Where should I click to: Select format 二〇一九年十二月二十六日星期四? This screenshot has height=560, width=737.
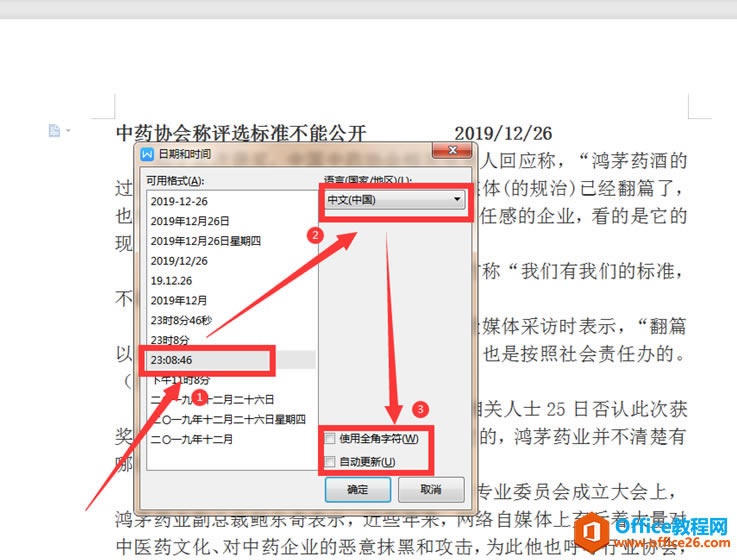(x=232, y=419)
